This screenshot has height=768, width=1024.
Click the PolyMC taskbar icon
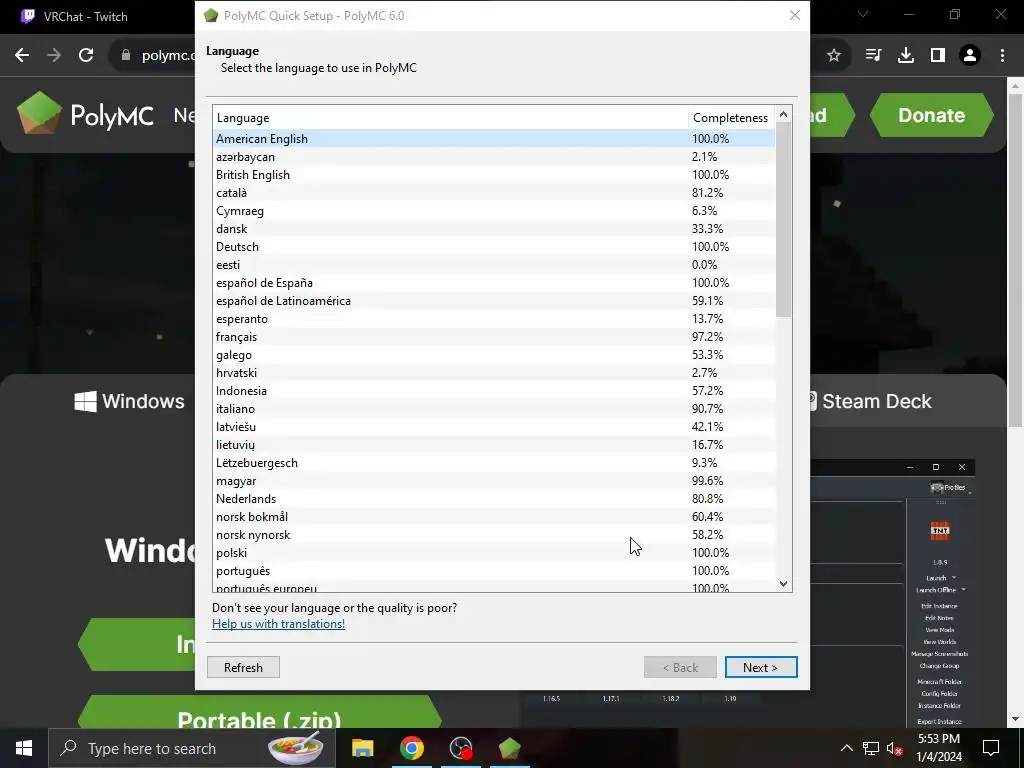pyautogui.click(x=509, y=748)
